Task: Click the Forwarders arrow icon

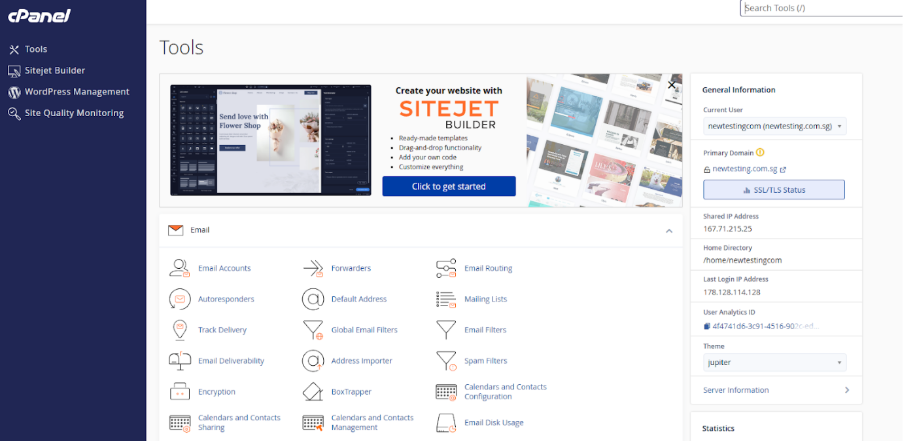Action: 314,268
